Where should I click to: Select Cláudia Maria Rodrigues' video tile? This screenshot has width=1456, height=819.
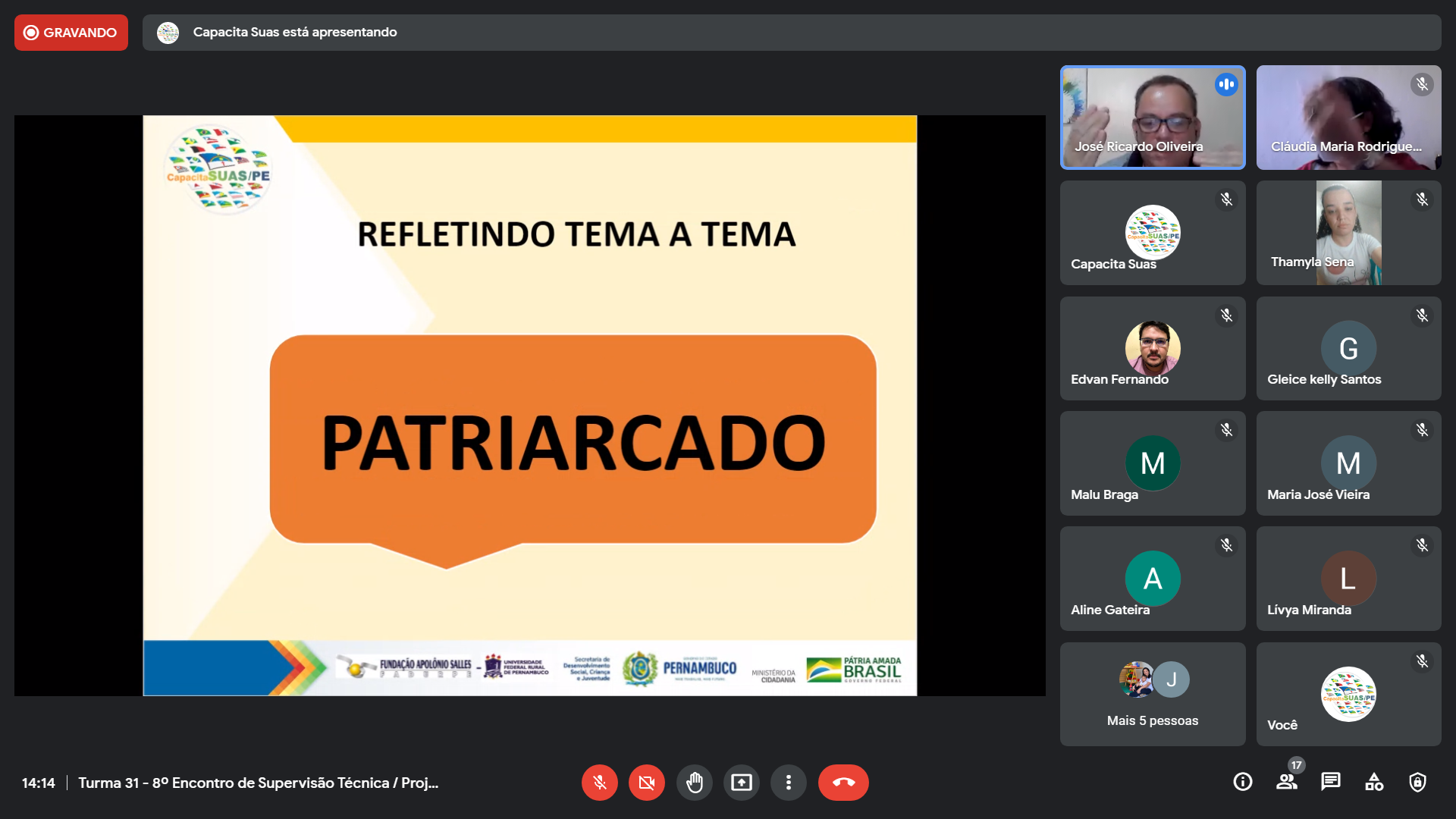(1348, 118)
